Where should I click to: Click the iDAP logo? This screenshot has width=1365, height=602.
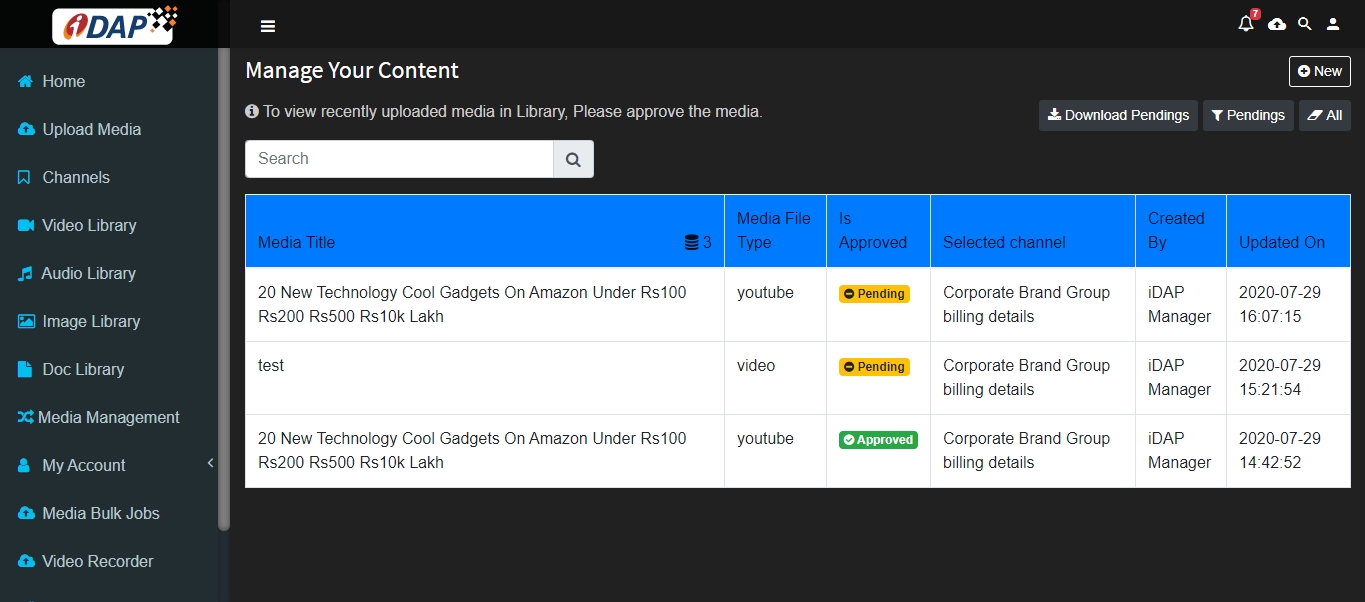click(115, 25)
